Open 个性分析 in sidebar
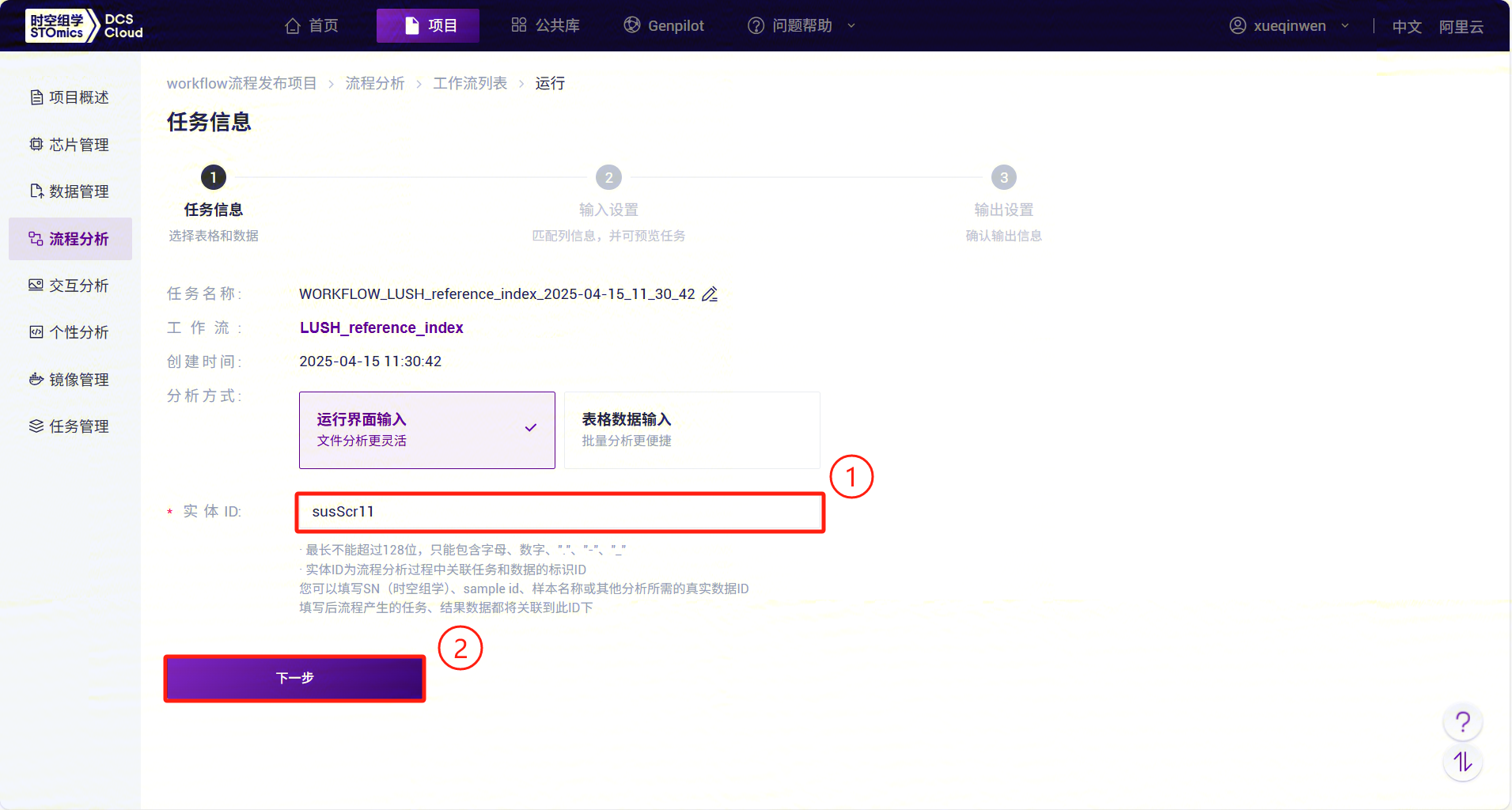The image size is (1512, 810). click(70, 332)
